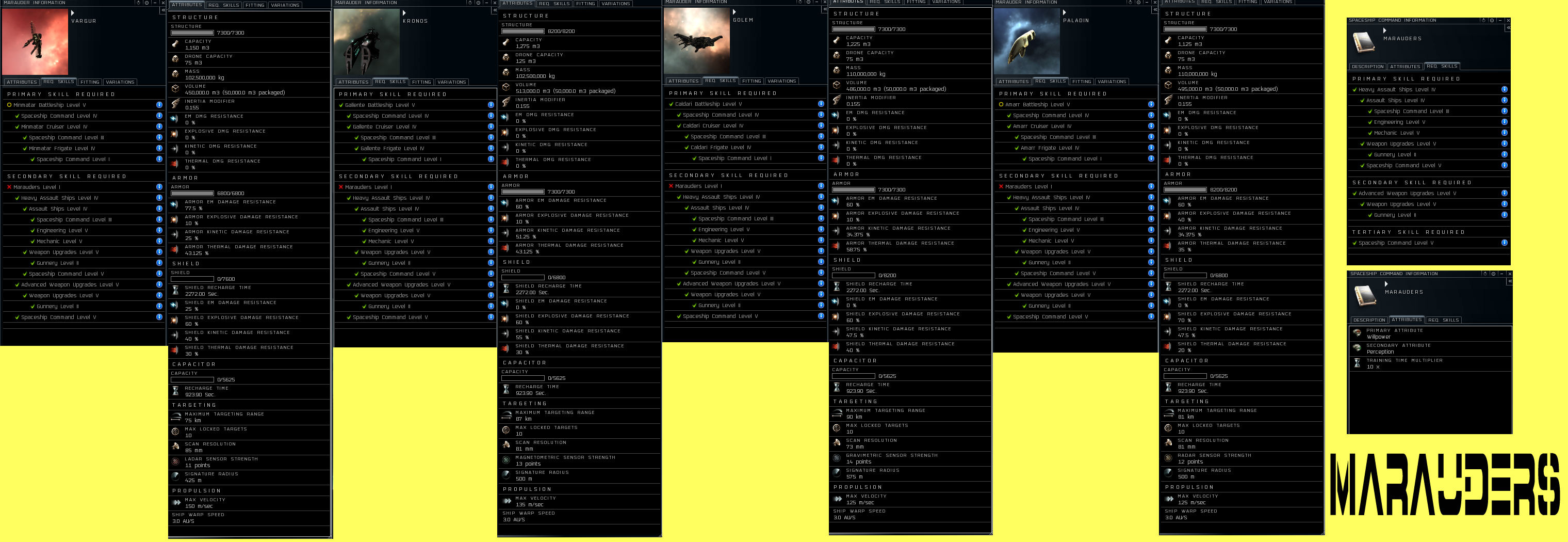
Task: Click the Training Time Multiplier hourglass icon
Action: click(1357, 363)
